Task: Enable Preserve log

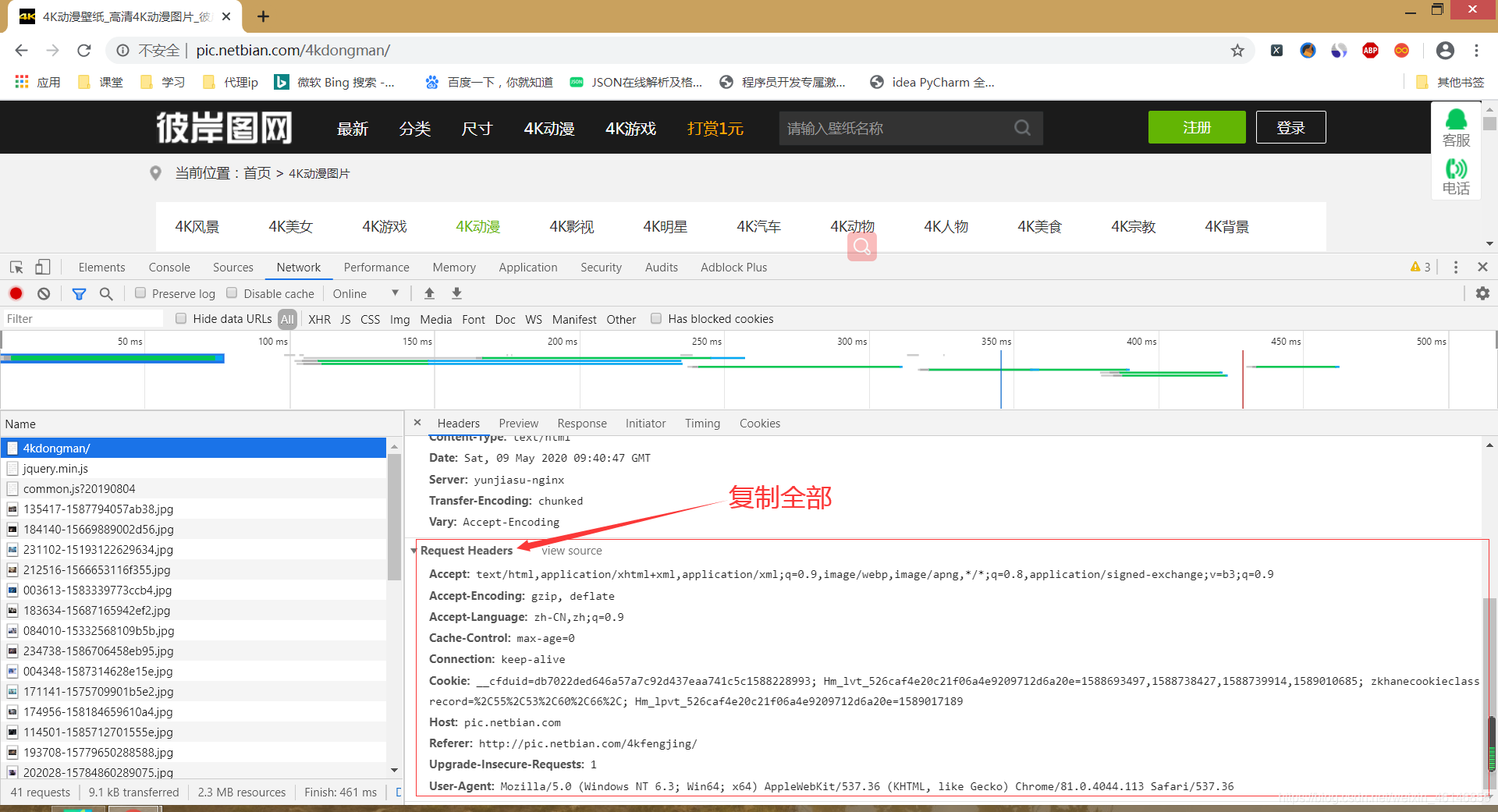Action: click(140, 293)
